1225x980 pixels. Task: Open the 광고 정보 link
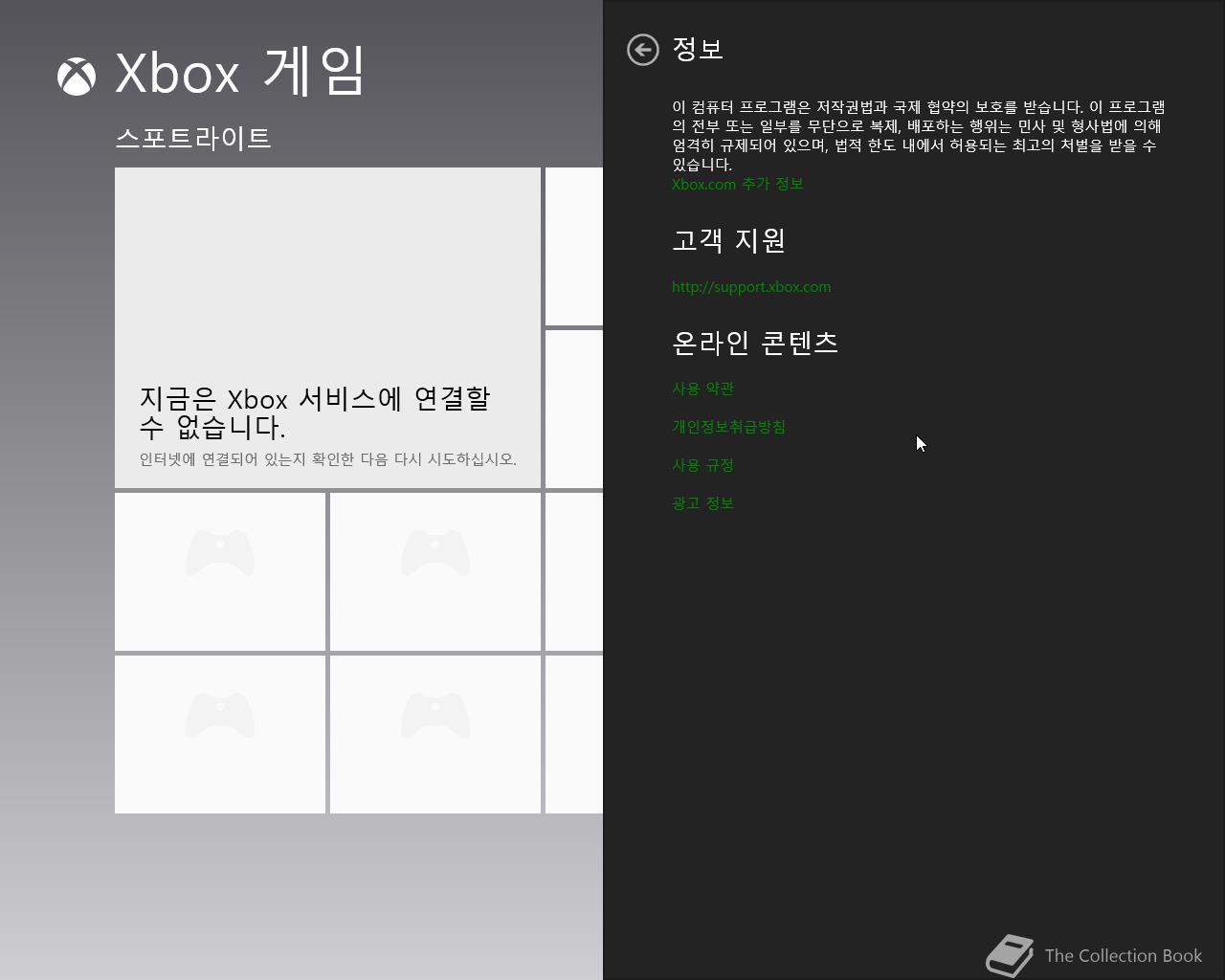tap(702, 503)
